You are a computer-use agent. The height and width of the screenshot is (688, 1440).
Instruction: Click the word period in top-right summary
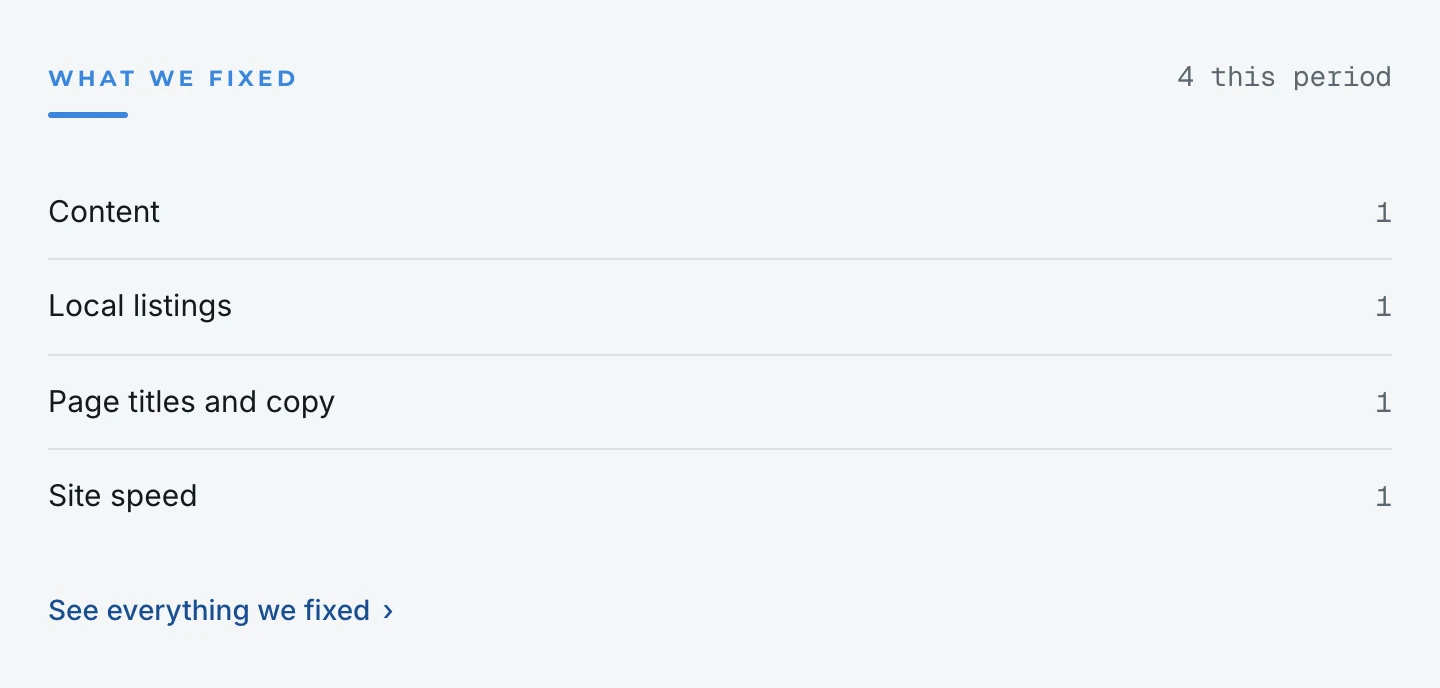pos(1343,78)
